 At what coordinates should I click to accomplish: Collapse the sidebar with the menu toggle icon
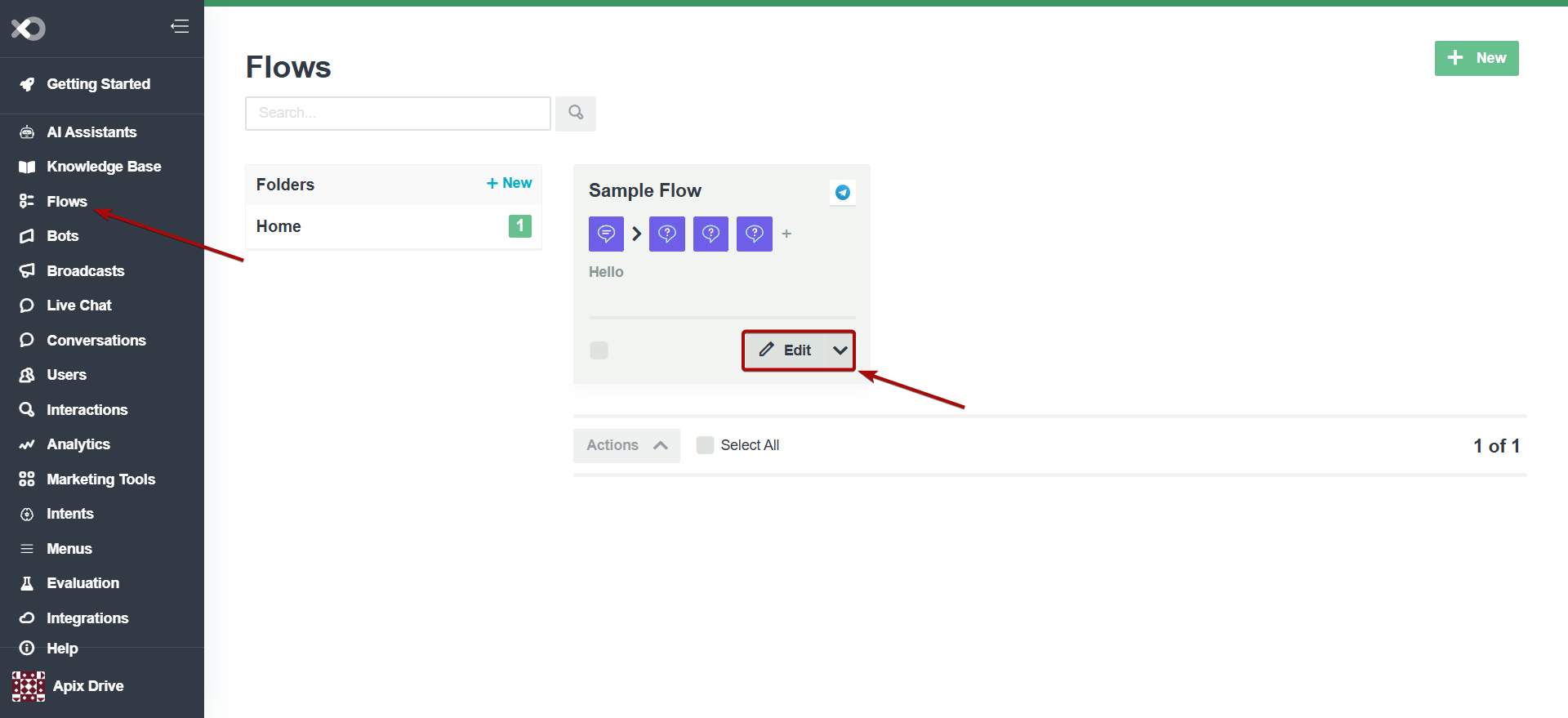(x=180, y=27)
